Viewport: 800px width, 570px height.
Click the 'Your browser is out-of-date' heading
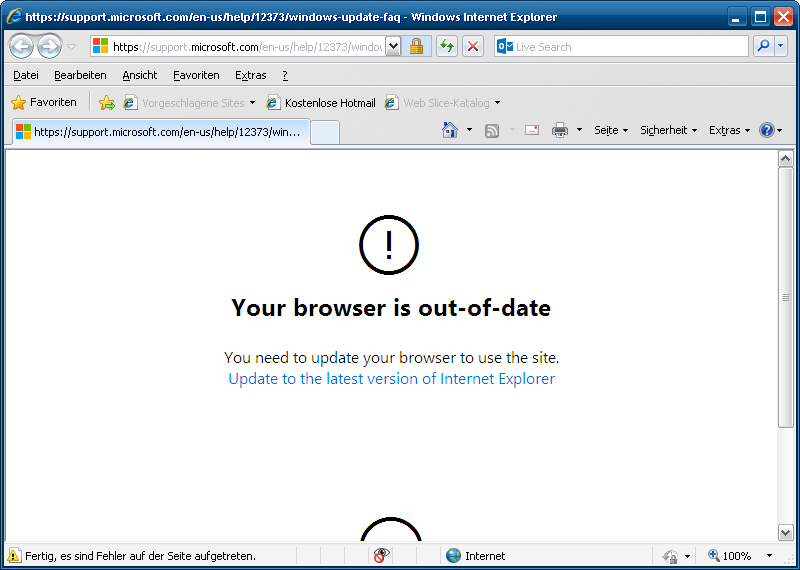[x=391, y=308]
